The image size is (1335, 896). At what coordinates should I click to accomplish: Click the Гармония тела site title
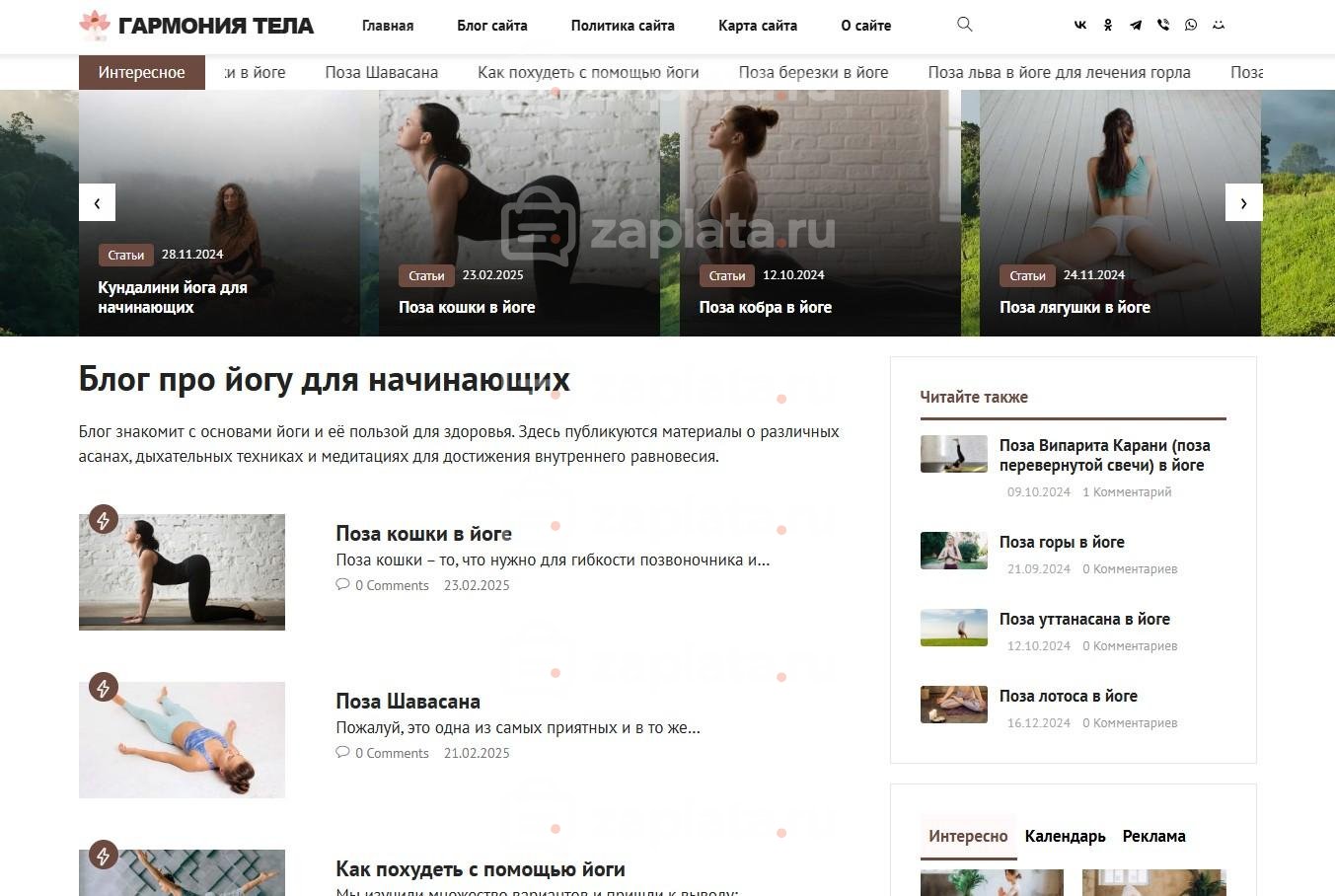tap(216, 26)
